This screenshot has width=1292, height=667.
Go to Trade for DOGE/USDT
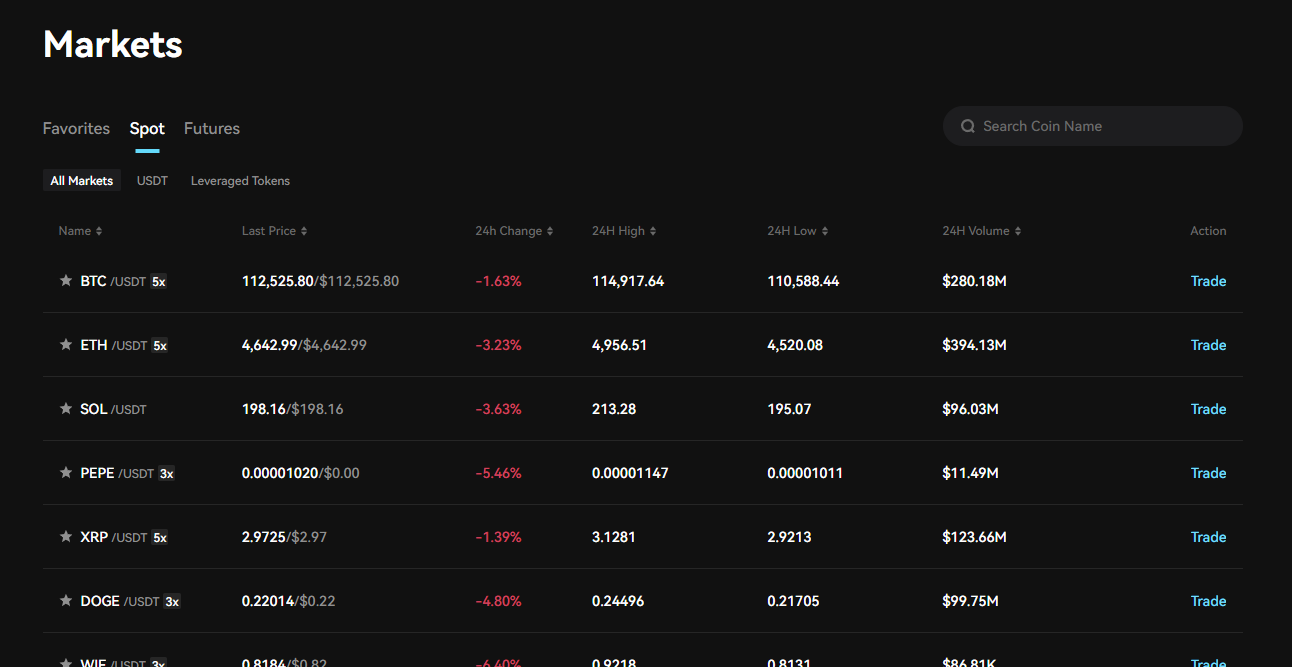1208,601
